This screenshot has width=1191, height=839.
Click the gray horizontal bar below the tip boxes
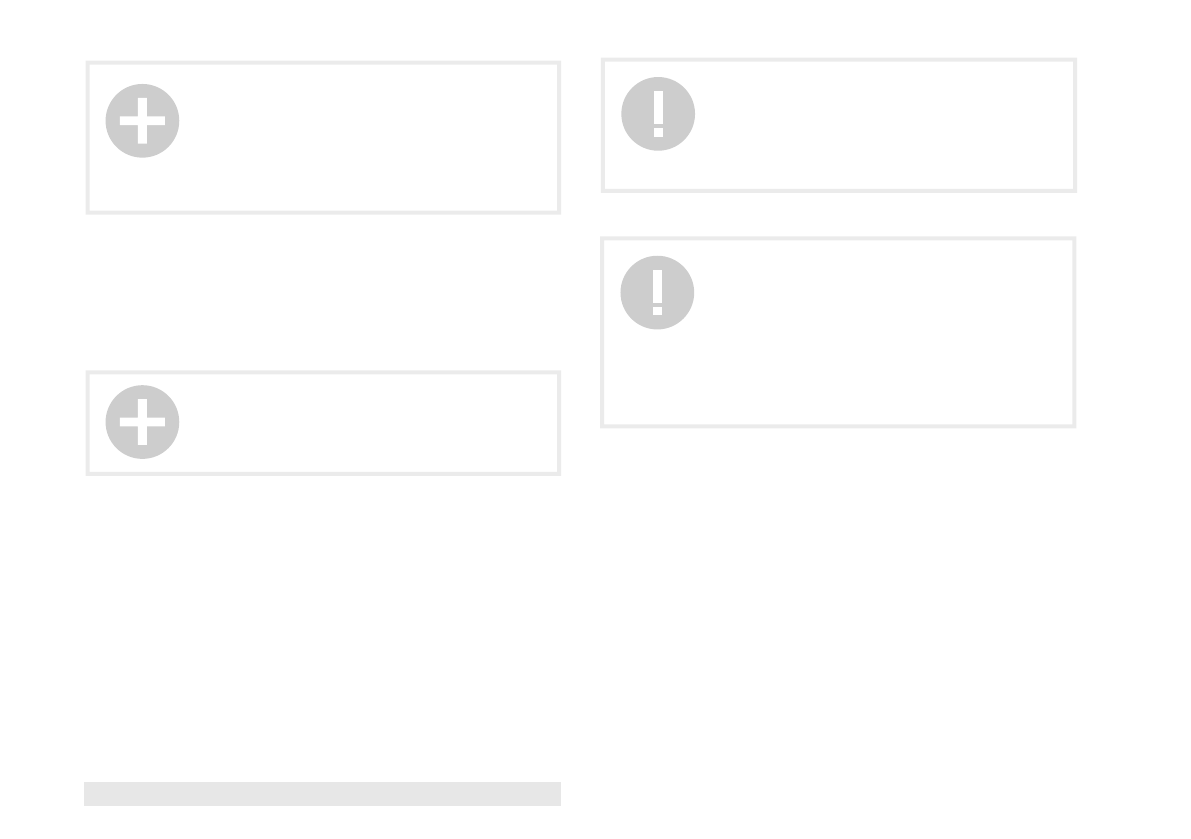pyautogui.click(x=322, y=794)
